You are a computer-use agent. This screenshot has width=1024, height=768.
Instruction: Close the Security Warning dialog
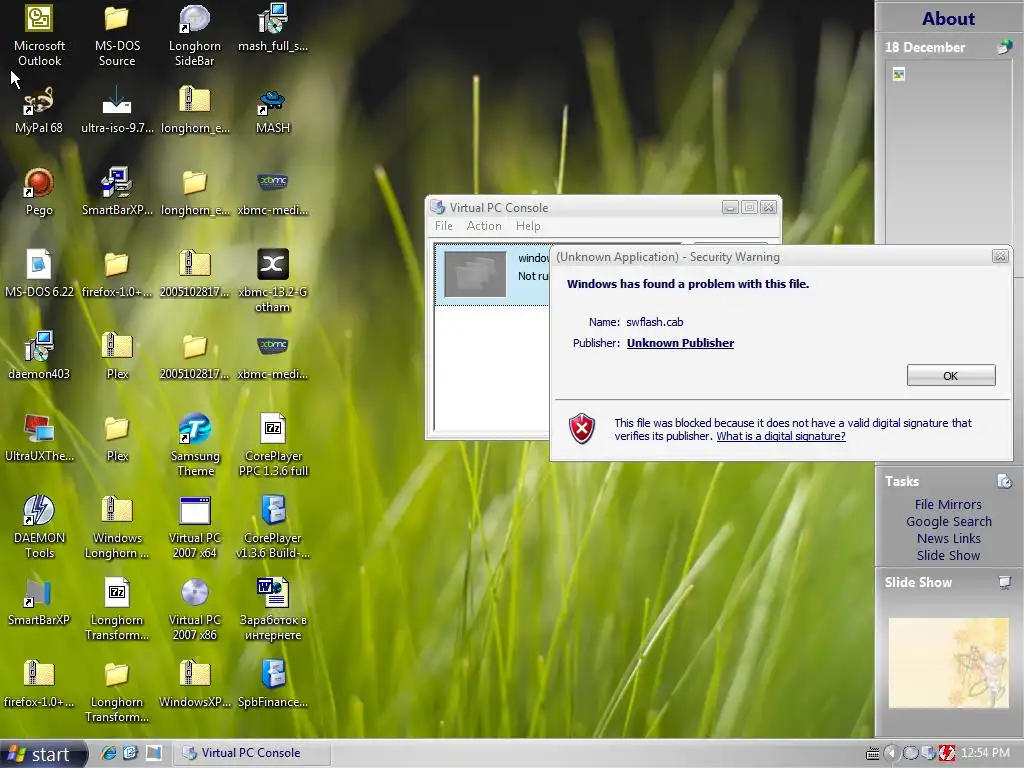pyautogui.click(x=1000, y=256)
